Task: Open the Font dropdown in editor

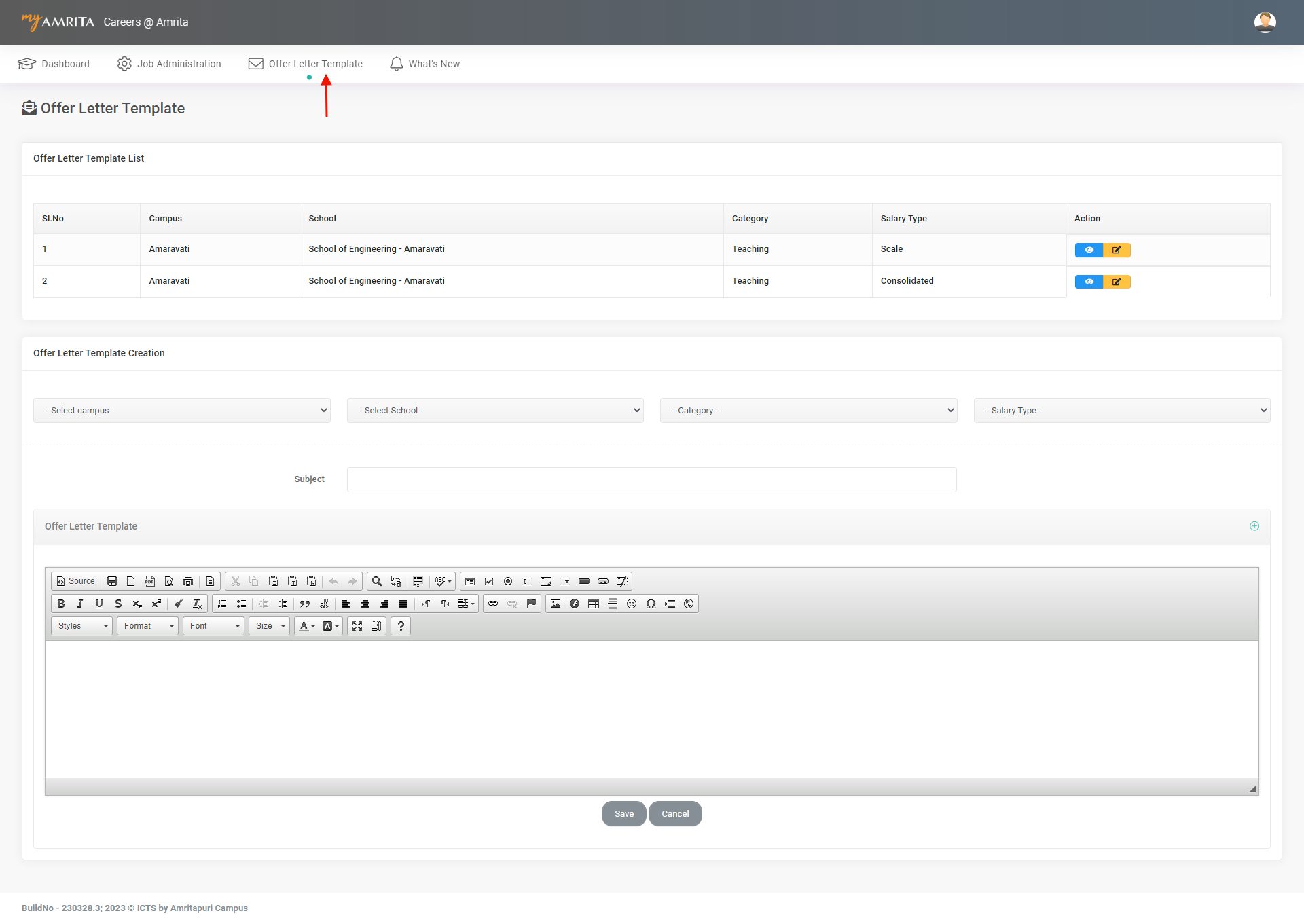Action: (214, 626)
